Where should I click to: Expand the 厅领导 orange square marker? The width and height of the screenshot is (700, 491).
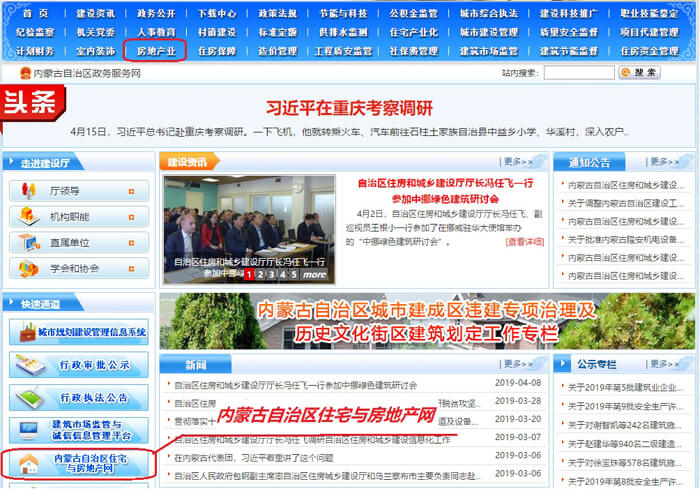pos(131,191)
